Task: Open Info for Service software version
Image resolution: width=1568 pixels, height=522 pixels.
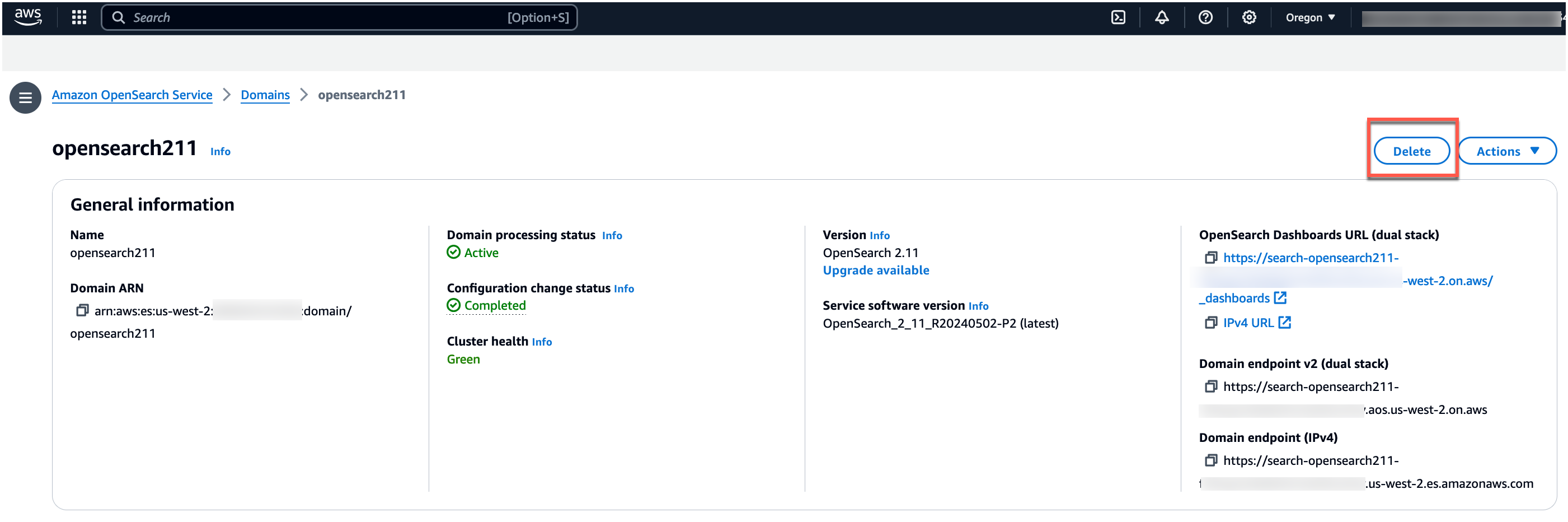Action: click(978, 306)
